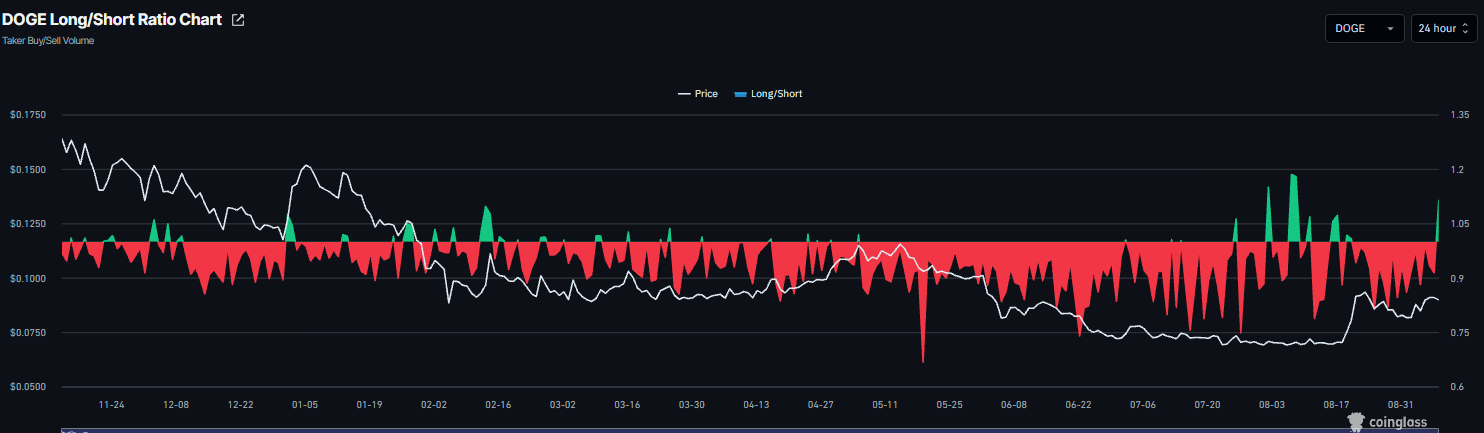Image resolution: width=1484 pixels, height=433 pixels.
Task: Click the $0.1500 price axis label
Action: pyautogui.click(x=28, y=170)
